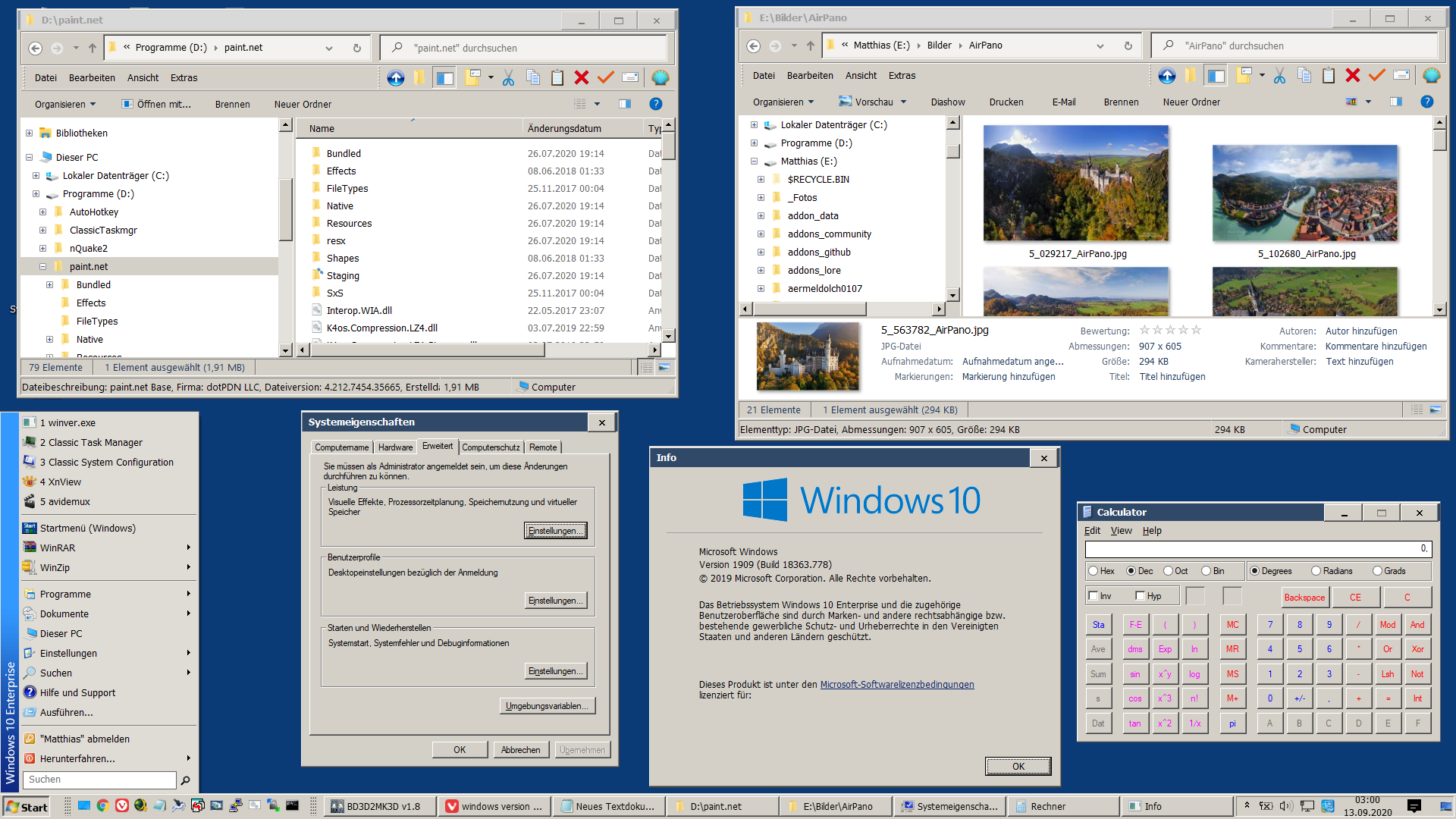Screen dimensions: 1456x819
Task: Click the Cut scissors icon in paint.net explorer toolbar
Action: pos(508,77)
